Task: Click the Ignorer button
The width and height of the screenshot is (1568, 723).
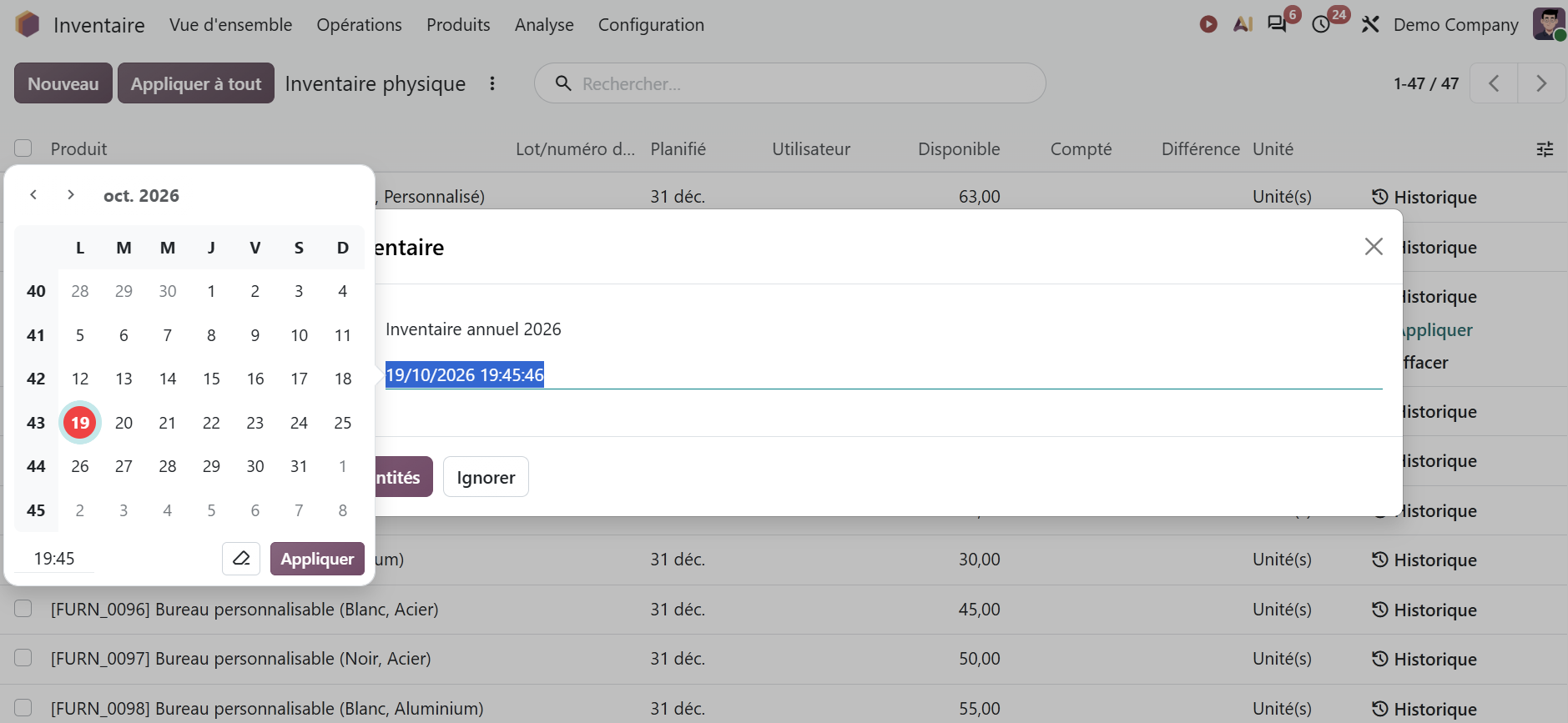Action: pyautogui.click(x=486, y=477)
